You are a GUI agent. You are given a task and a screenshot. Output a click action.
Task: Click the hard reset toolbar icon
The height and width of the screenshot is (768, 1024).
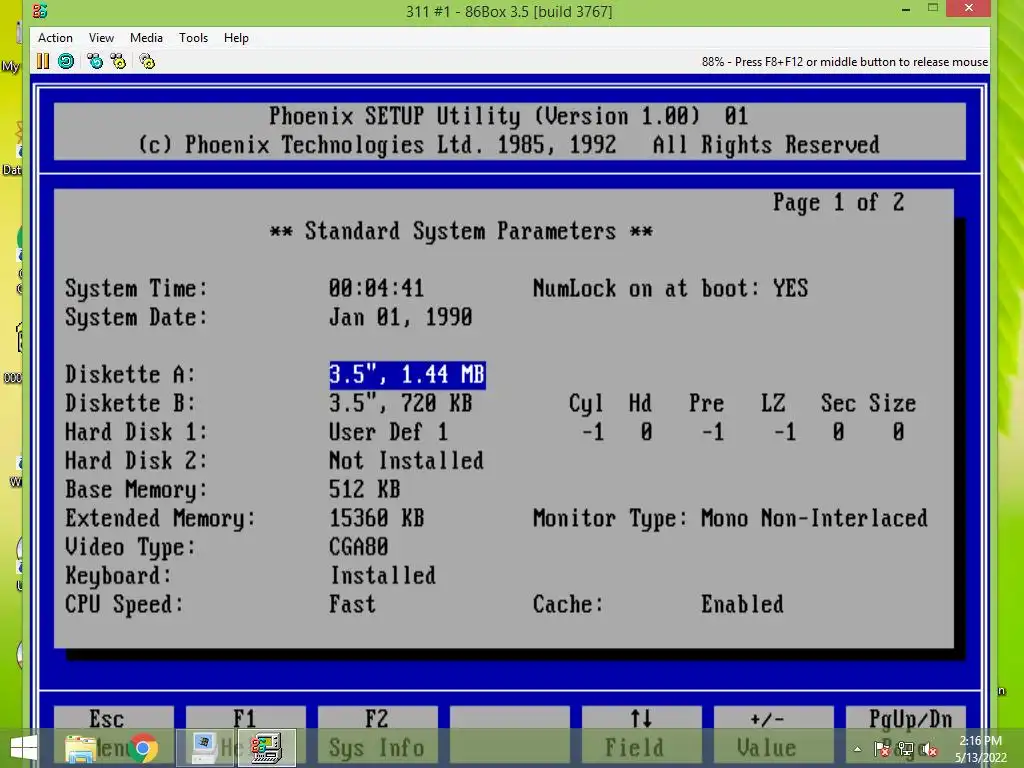(x=66, y=61)
